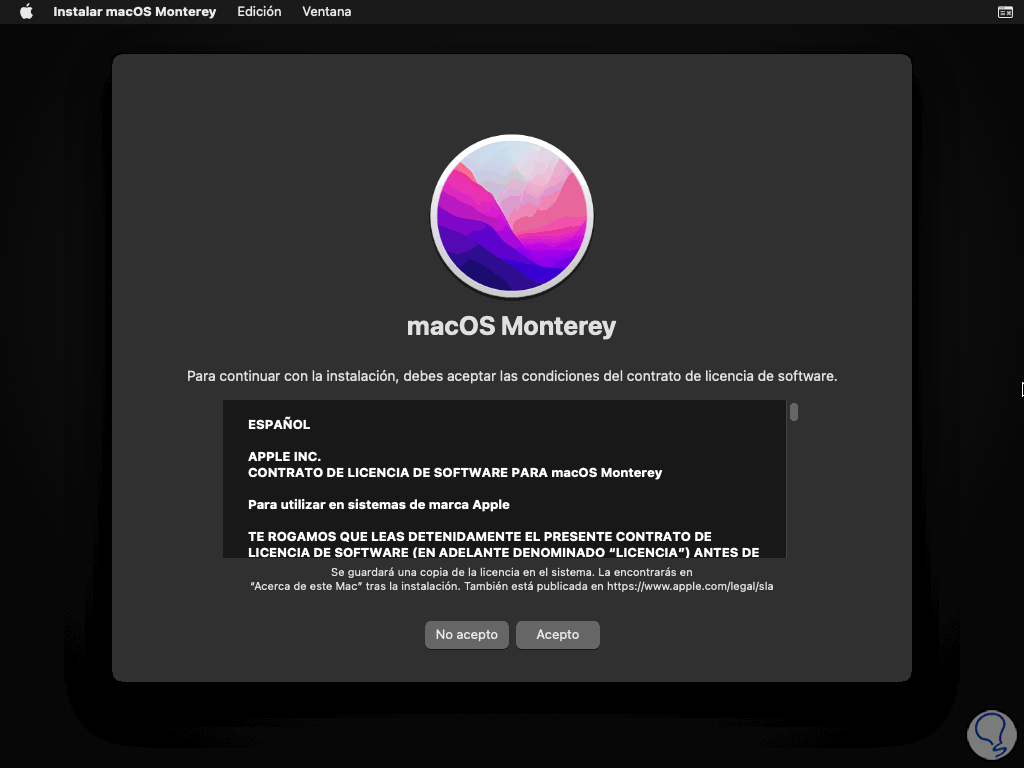
Task: Click the macOS Monterey title text
Action: tap(511, 326)
